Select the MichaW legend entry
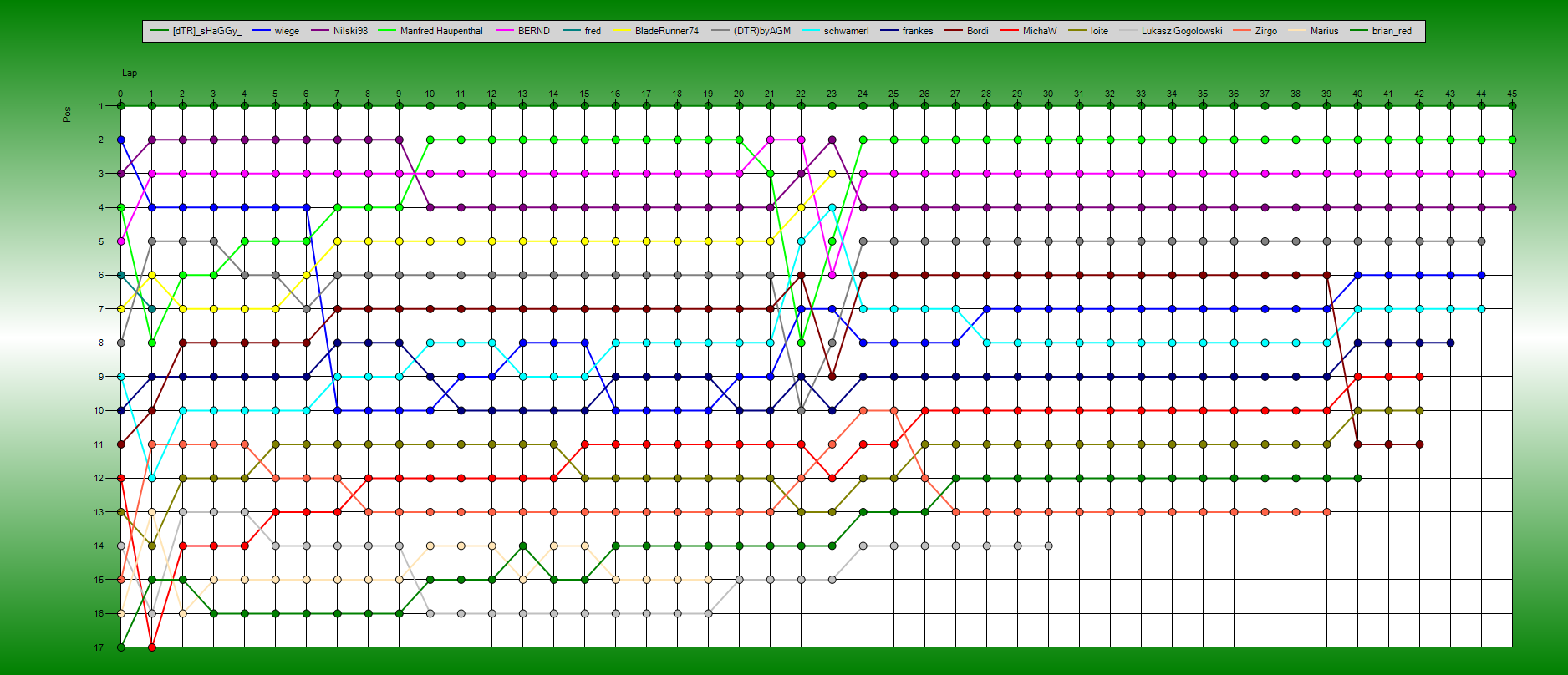 [x=1029, y=31]
